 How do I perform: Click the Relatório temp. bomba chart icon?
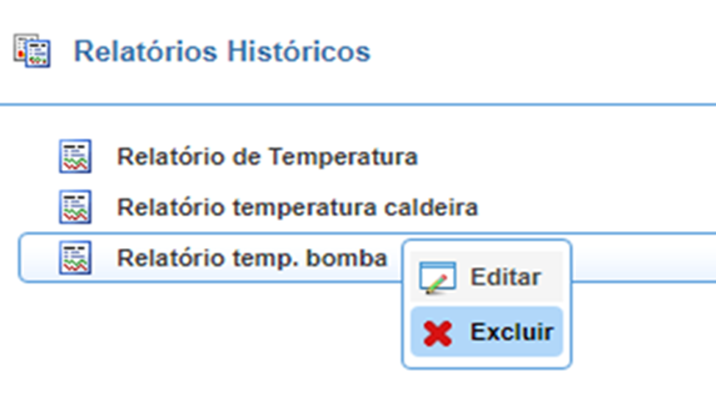click(x=75, y=258)
